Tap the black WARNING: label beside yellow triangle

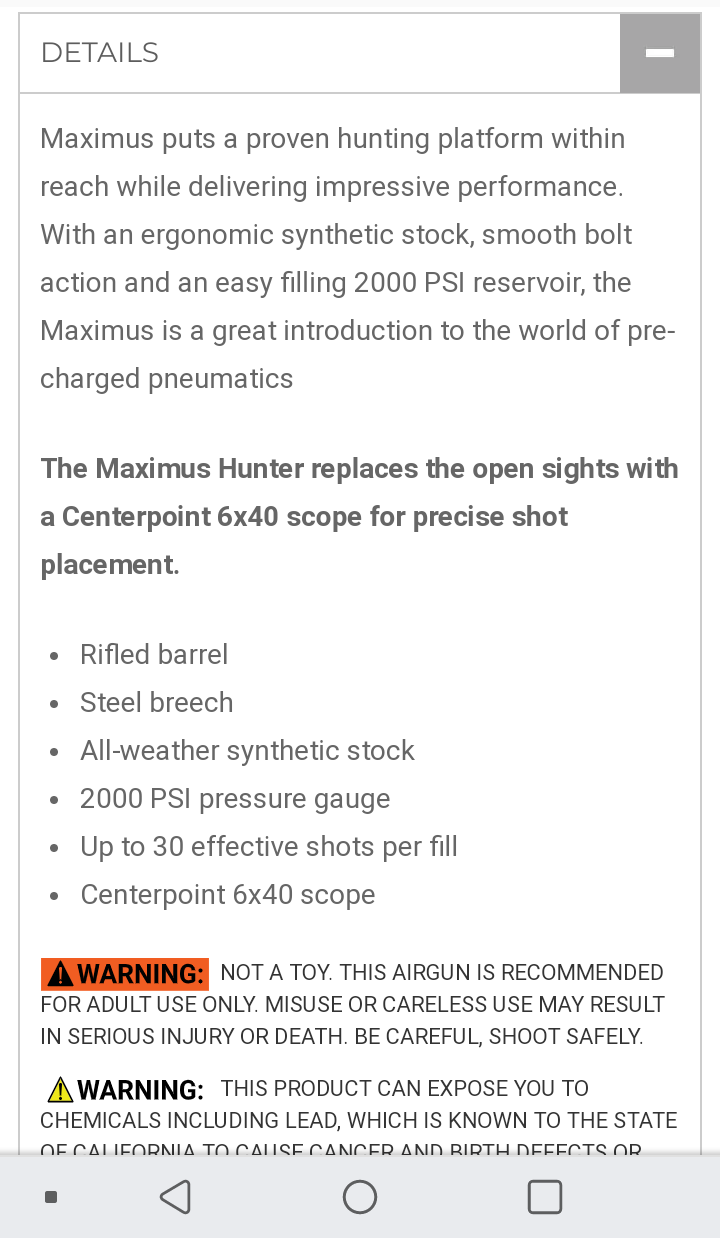tap(140, 1089)
